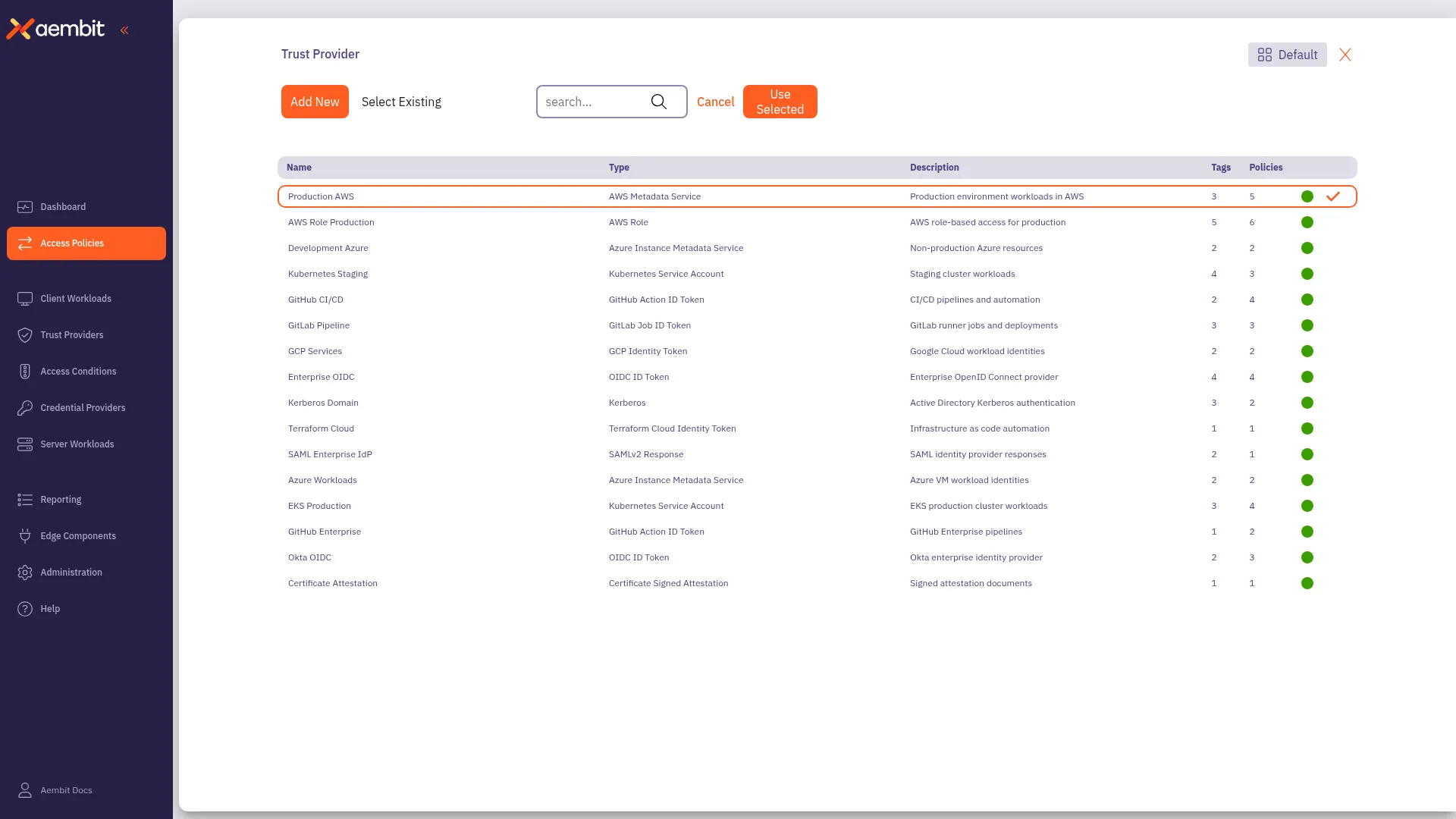This screenshot has width=1456, height=819.
Task: Open Dashboard from the sidebar
Action: [86, 207]
